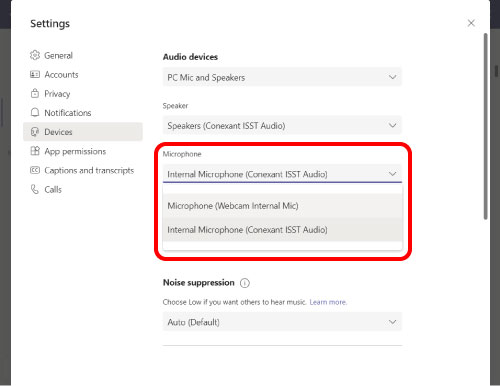Viewport: 500px width, 386px height.
Task: Choose Microphone (Webcam Internal Mic) option
Action: [x=282, y=206]
